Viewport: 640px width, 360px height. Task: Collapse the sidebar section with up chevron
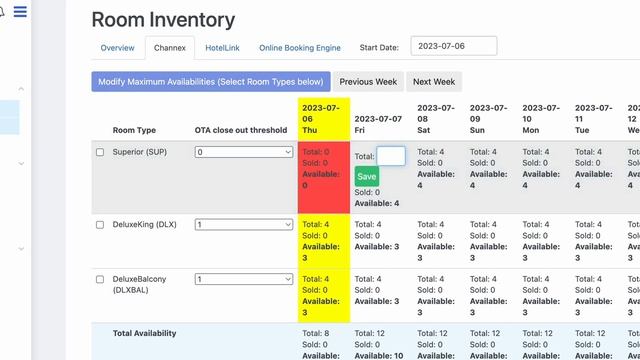point(21,89)
